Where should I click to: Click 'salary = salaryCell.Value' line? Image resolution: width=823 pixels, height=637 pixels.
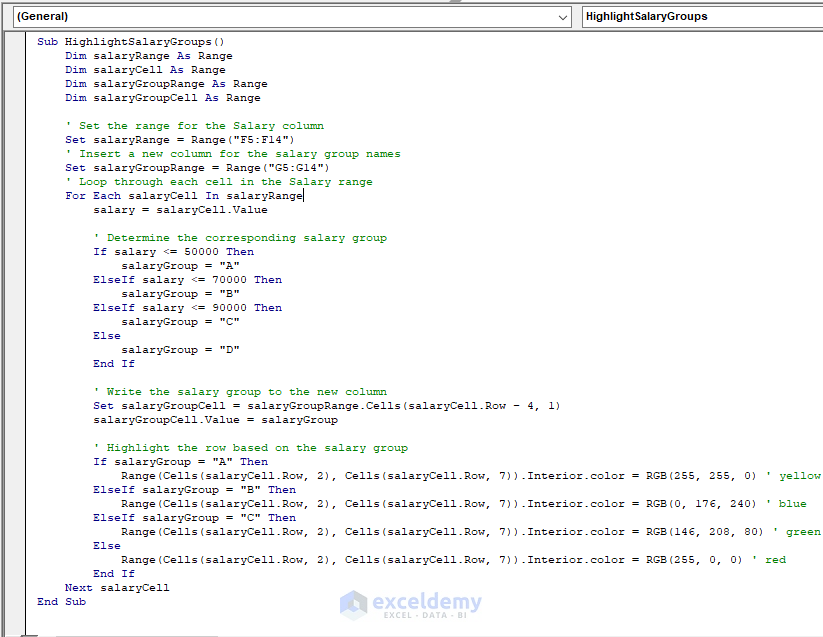click(x=181, y=210)
